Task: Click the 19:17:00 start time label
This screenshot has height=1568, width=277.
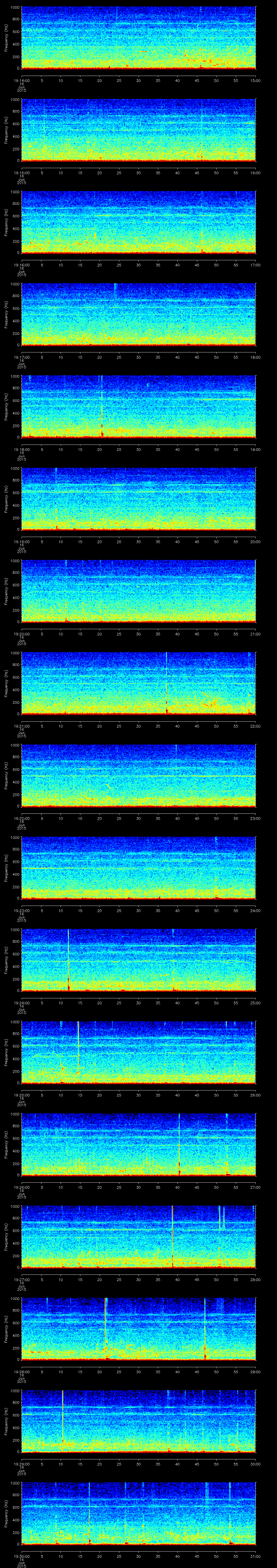Action: click(21, 357)
